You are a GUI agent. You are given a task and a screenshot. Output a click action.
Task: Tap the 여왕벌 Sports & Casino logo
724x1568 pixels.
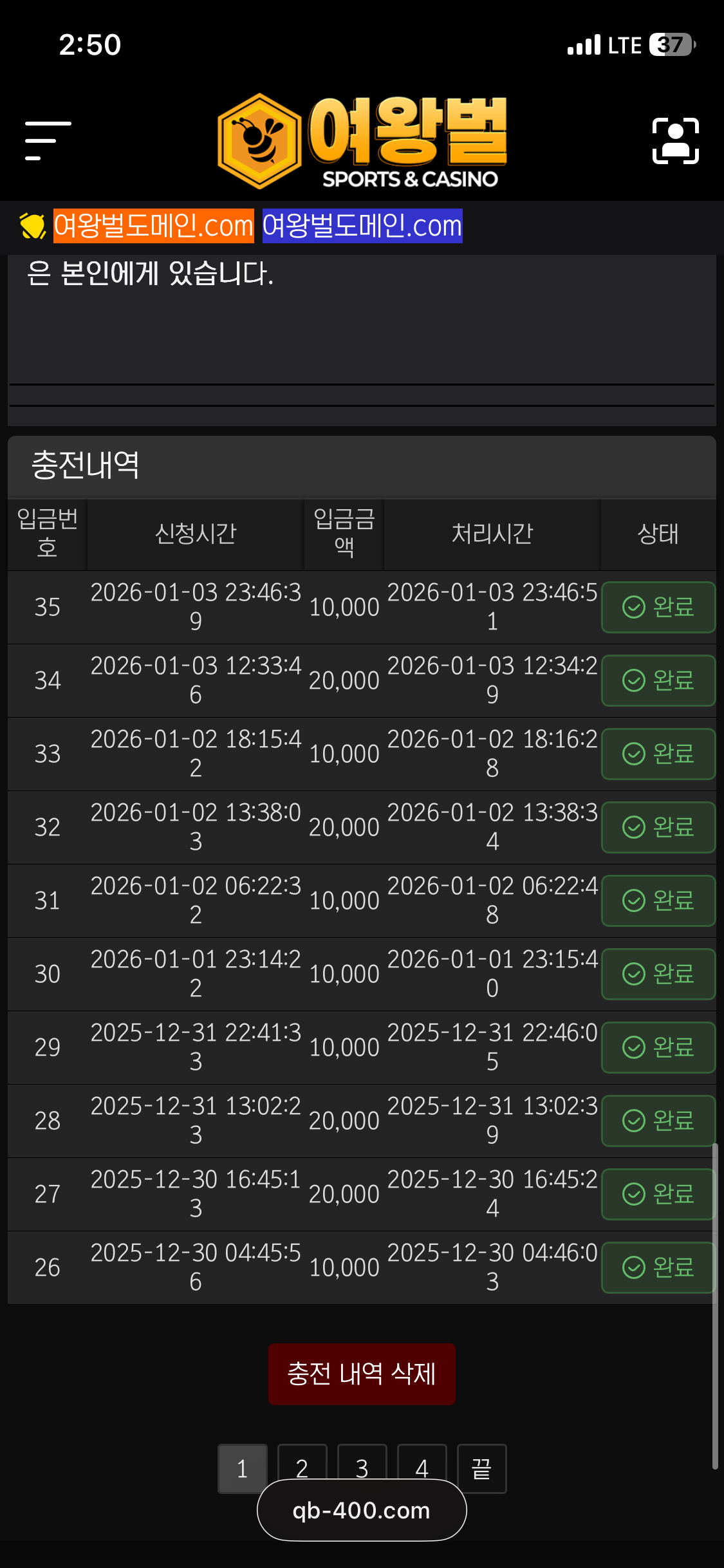point(362,141)
